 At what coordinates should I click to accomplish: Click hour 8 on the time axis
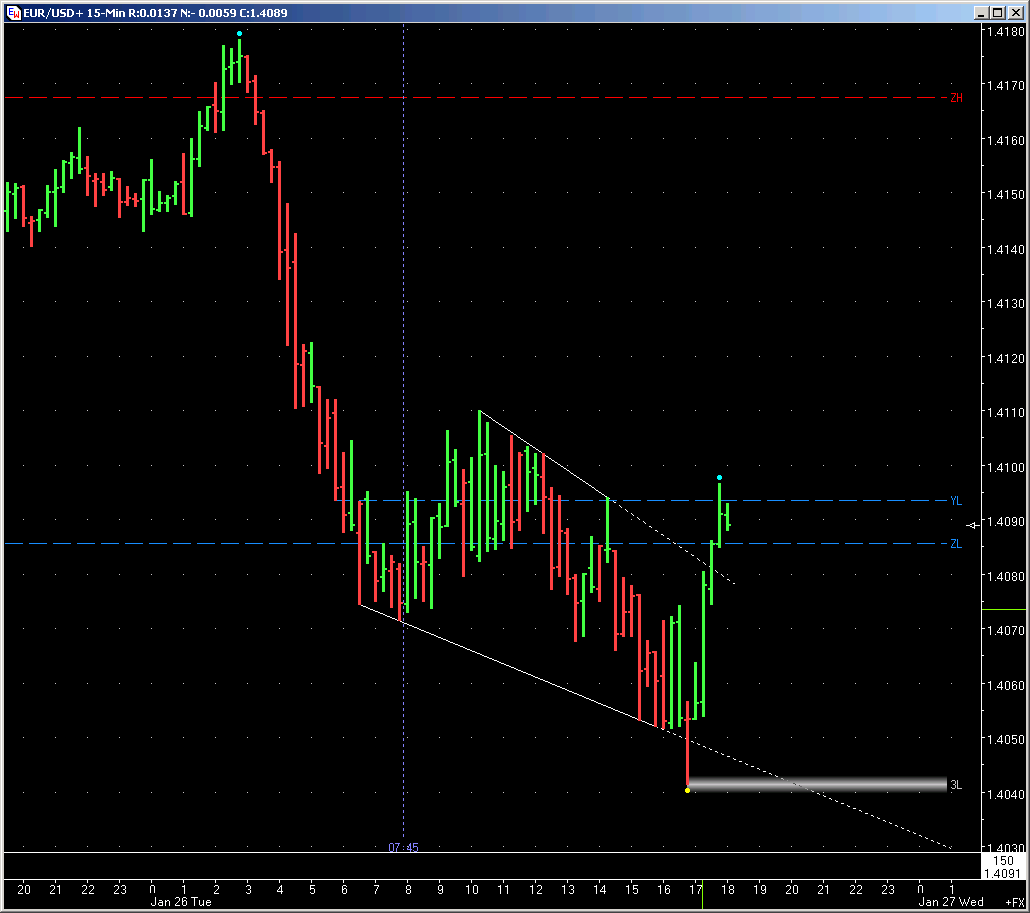click(408, 890)
